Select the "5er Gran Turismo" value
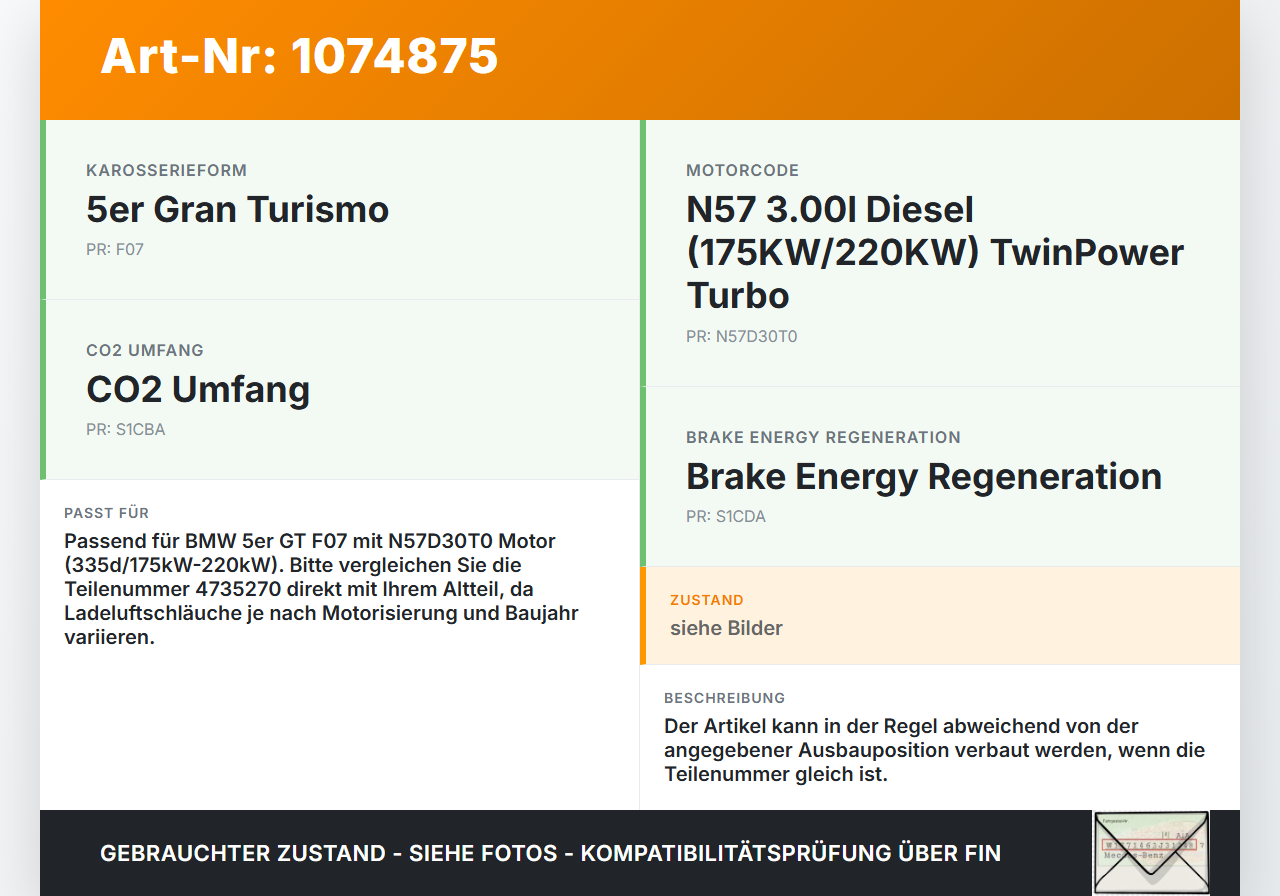 coord(238,209)
